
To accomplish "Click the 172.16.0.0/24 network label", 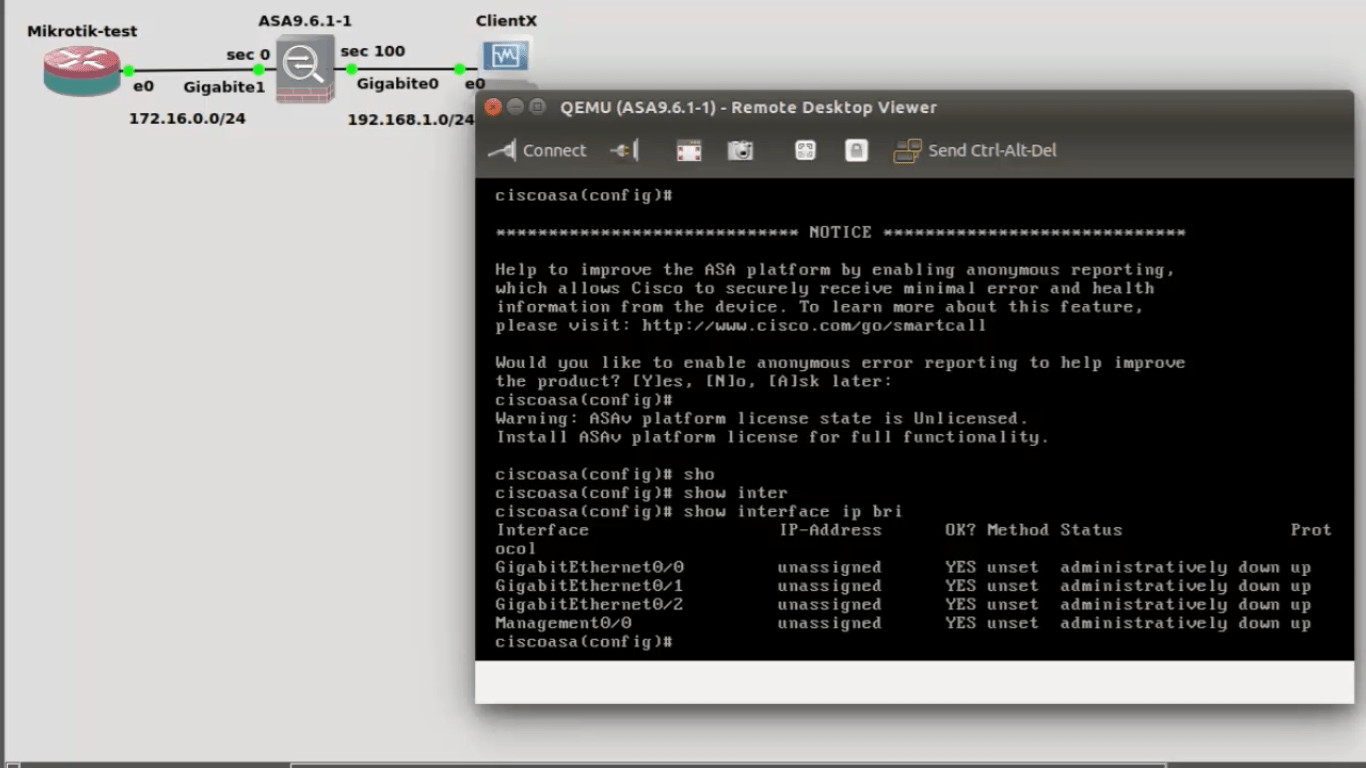I will click(187, 119).
